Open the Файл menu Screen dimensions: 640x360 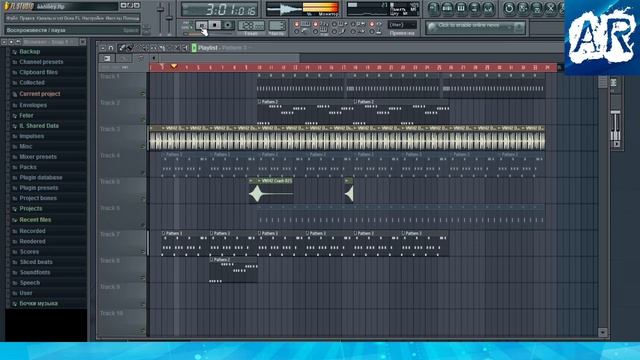[11, 18]
